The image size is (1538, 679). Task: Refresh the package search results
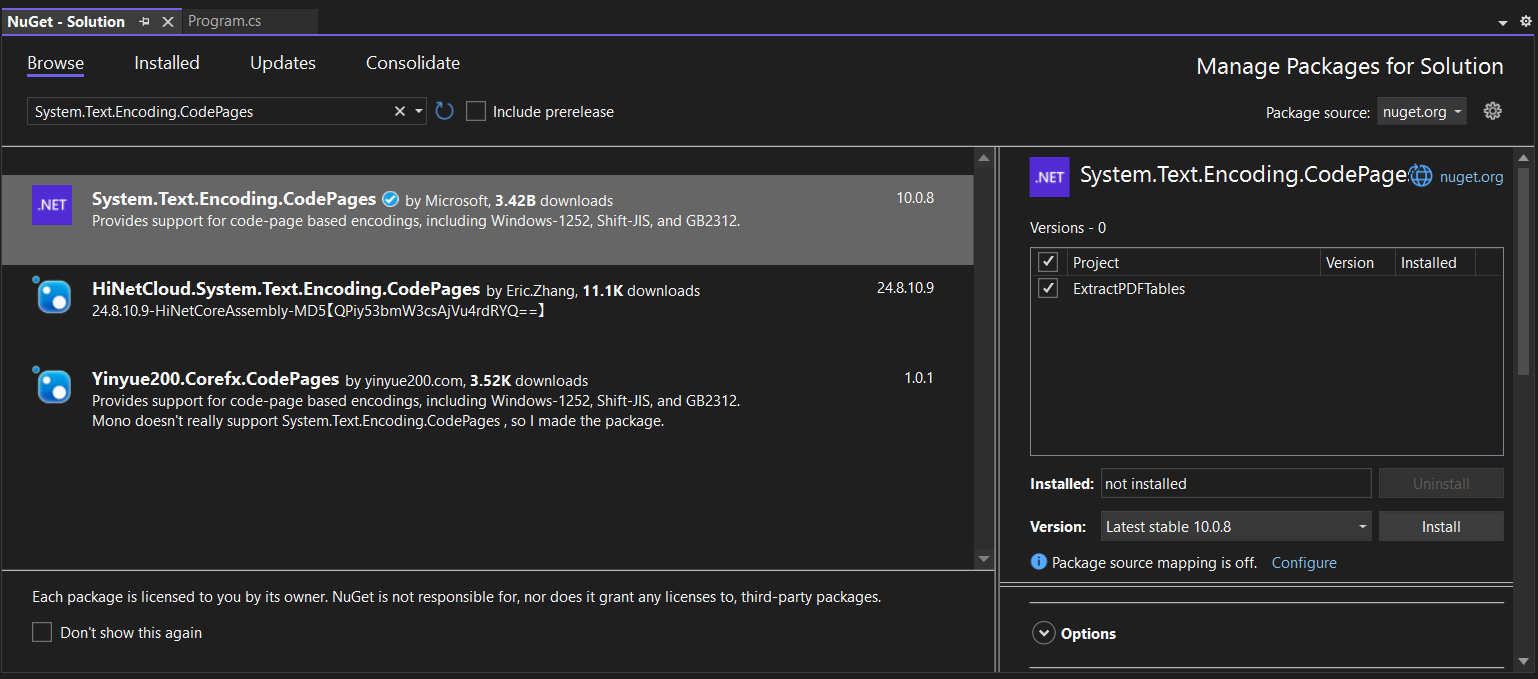point(445,111)
